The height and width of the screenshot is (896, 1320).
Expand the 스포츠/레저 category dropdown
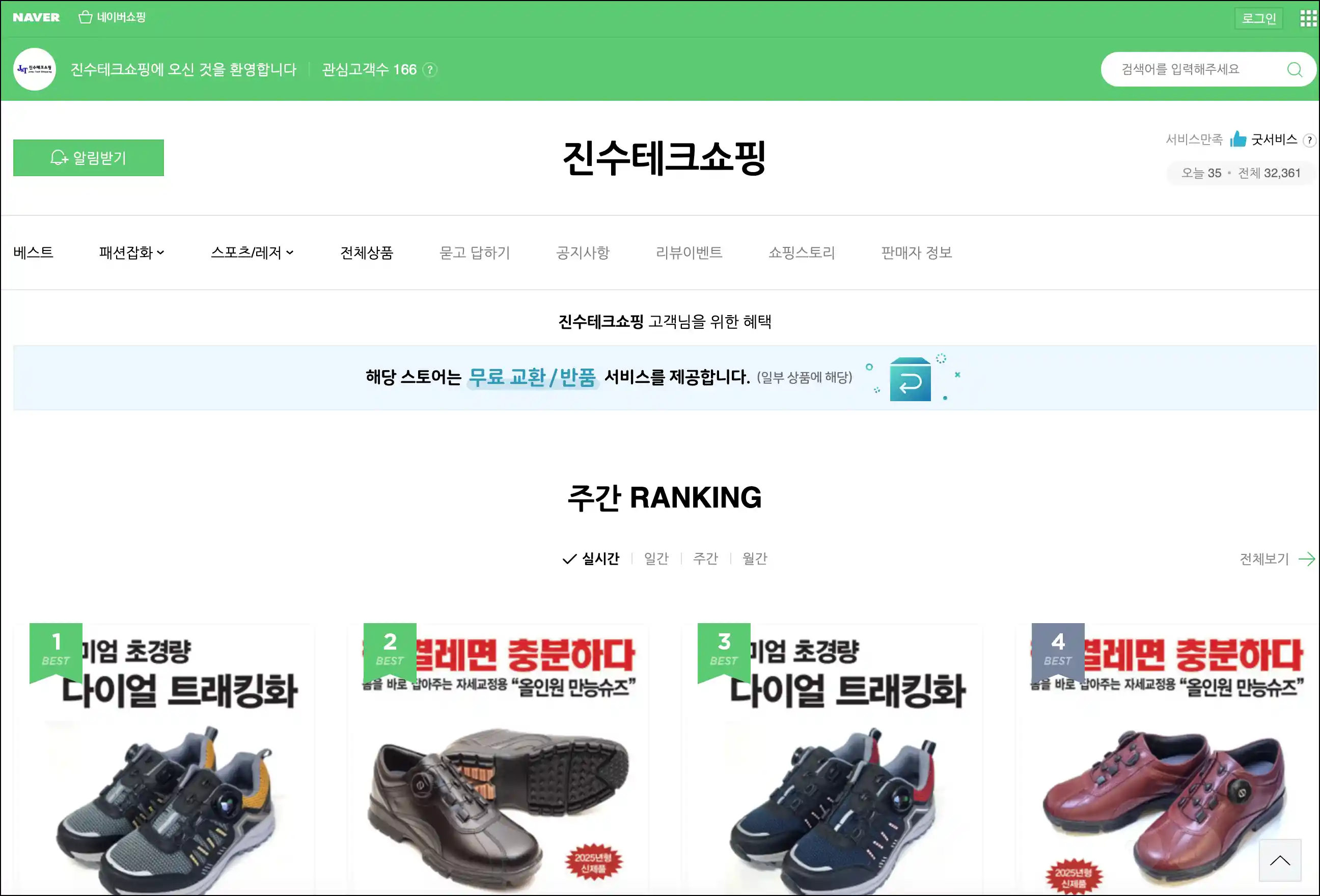[x=252, y=252]
